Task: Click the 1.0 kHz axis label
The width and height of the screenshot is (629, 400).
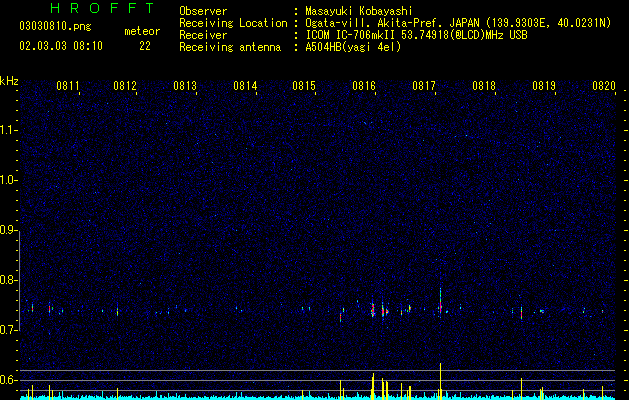Action: click(x=9, y=180)
